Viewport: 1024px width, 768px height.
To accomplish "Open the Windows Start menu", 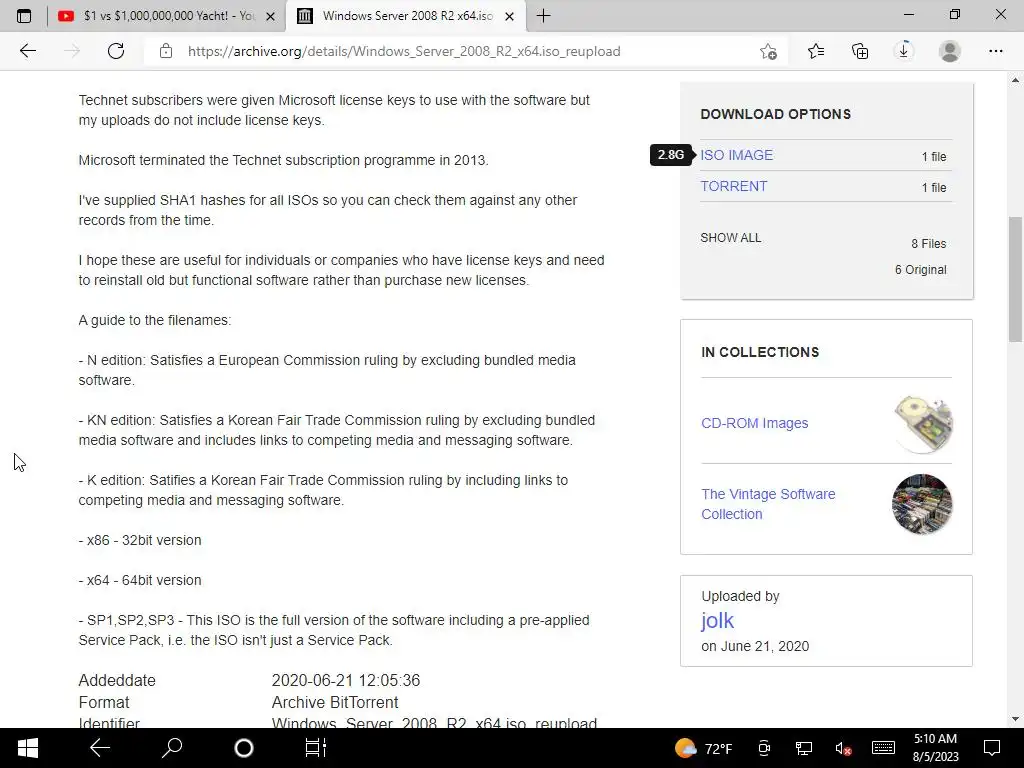I will [x=27, y=748].
